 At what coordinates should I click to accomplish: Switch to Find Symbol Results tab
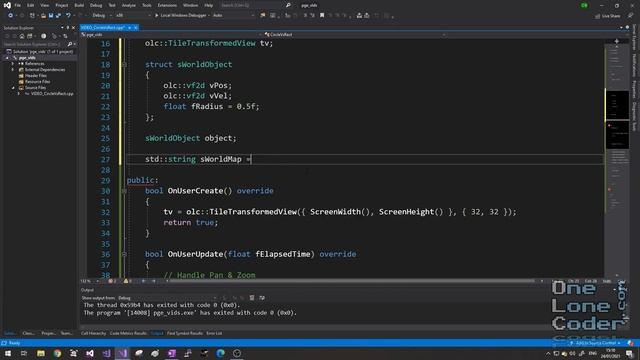(x=185, y=333)
